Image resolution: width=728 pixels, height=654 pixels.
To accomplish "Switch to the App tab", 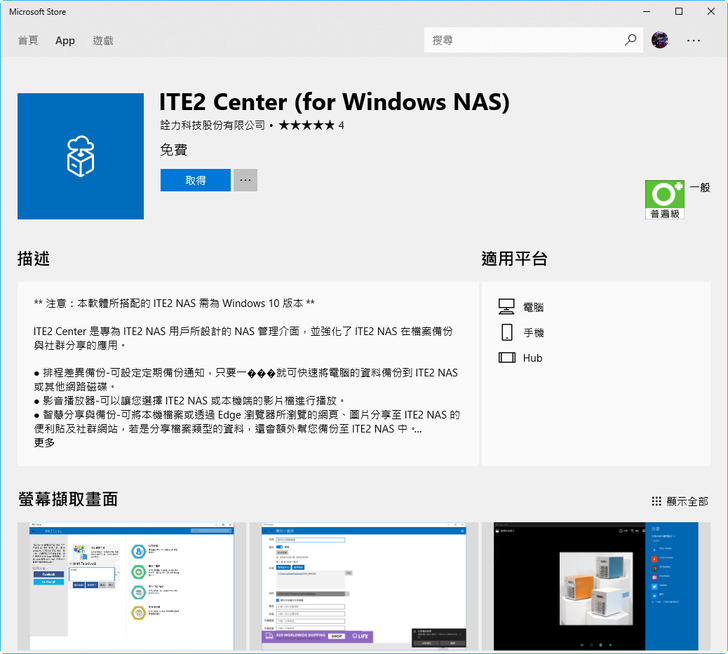I will [65, 40].
